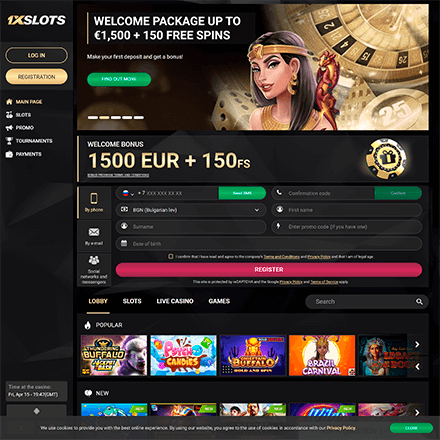Screen dimensions: 440x440
Task: Open Tournaments trophy icon
Action: pos(9,141)
